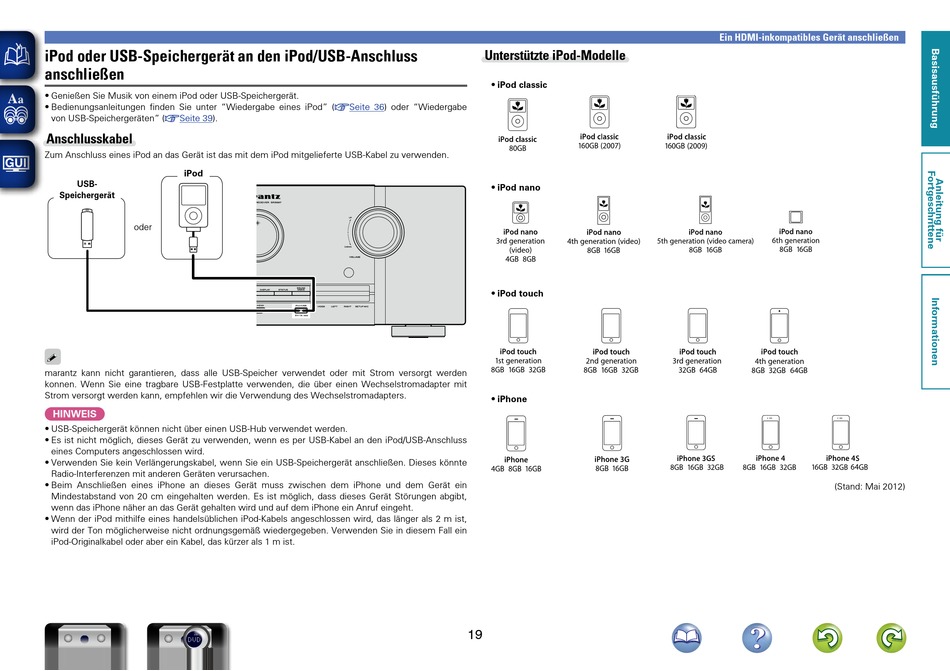The height and width of the screenshot is (671, 950).
Task: Click the iPod nano 4th generation icon
Action: click(603, 211)
